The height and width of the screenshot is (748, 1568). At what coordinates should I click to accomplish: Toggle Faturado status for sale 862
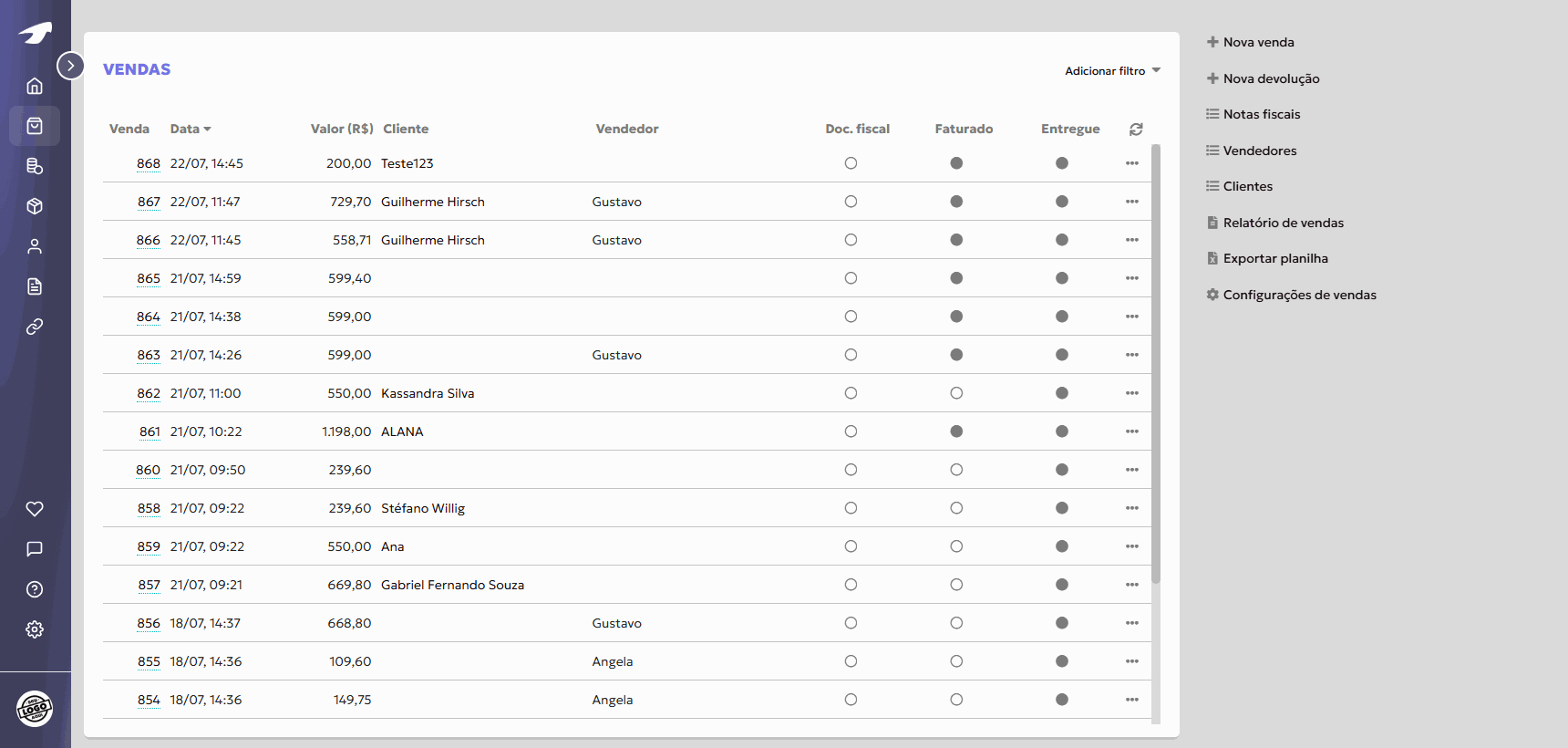(956, 393)
